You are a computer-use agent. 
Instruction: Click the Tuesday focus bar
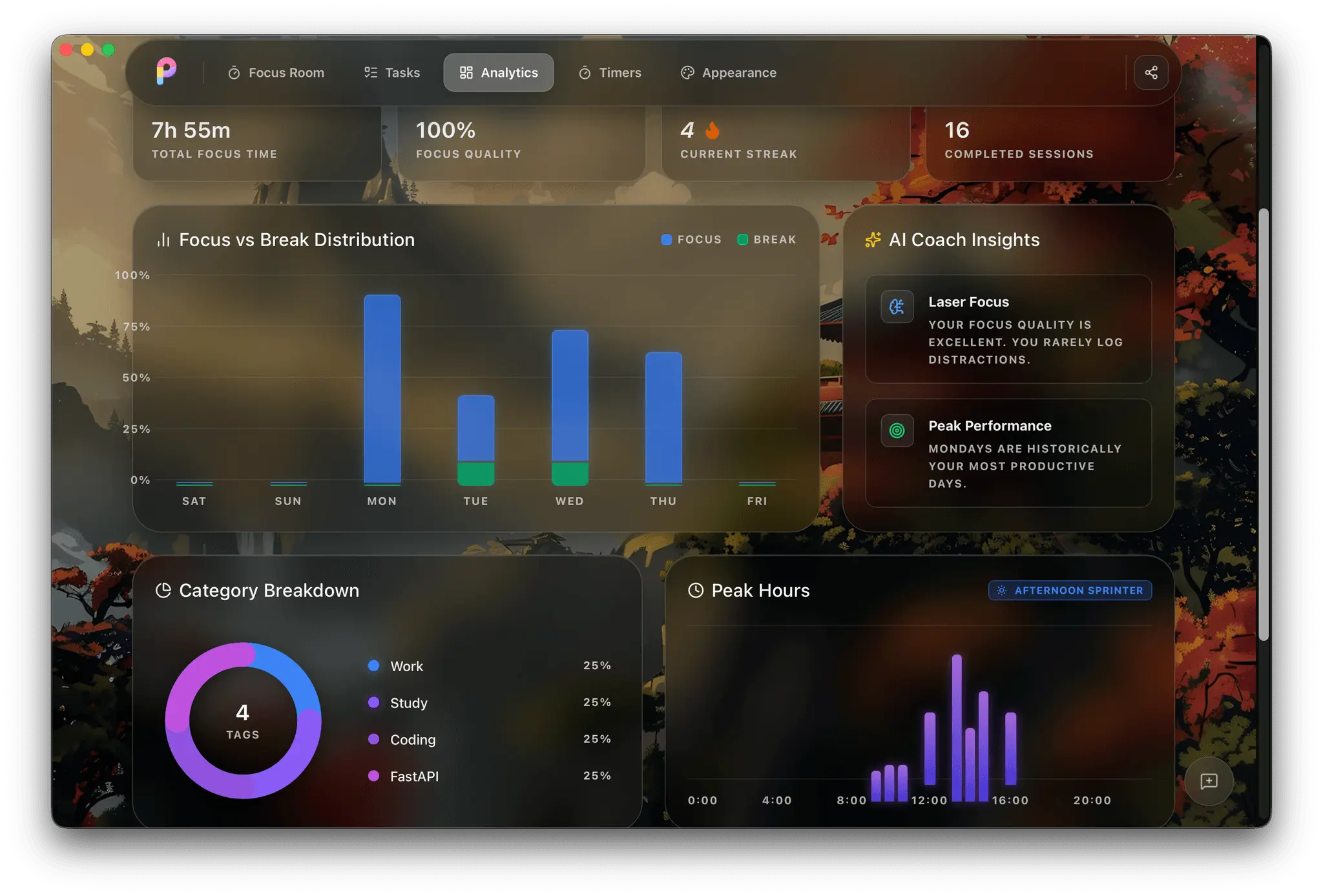(x=476, y=428)
